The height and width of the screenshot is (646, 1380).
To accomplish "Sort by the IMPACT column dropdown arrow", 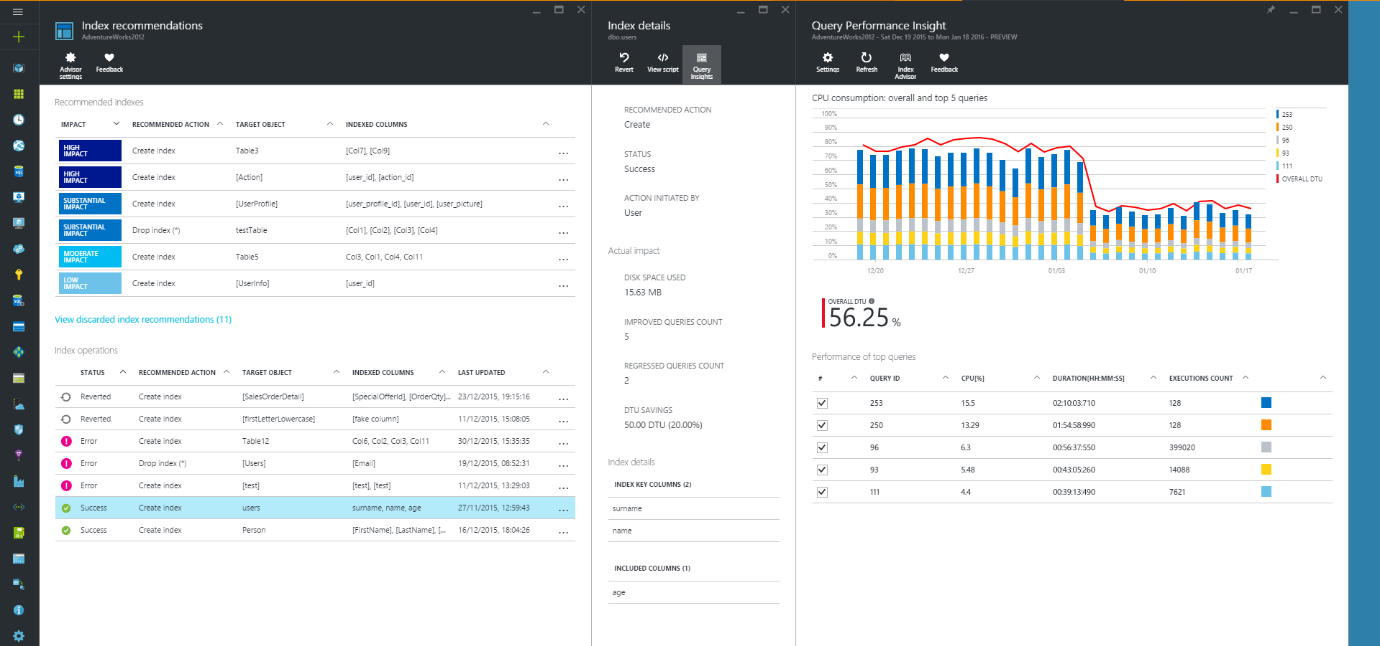I will pos(116,124).
